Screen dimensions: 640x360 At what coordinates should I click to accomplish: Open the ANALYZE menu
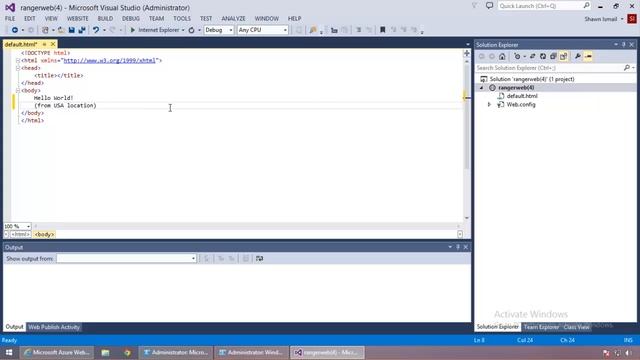[233, 18]
